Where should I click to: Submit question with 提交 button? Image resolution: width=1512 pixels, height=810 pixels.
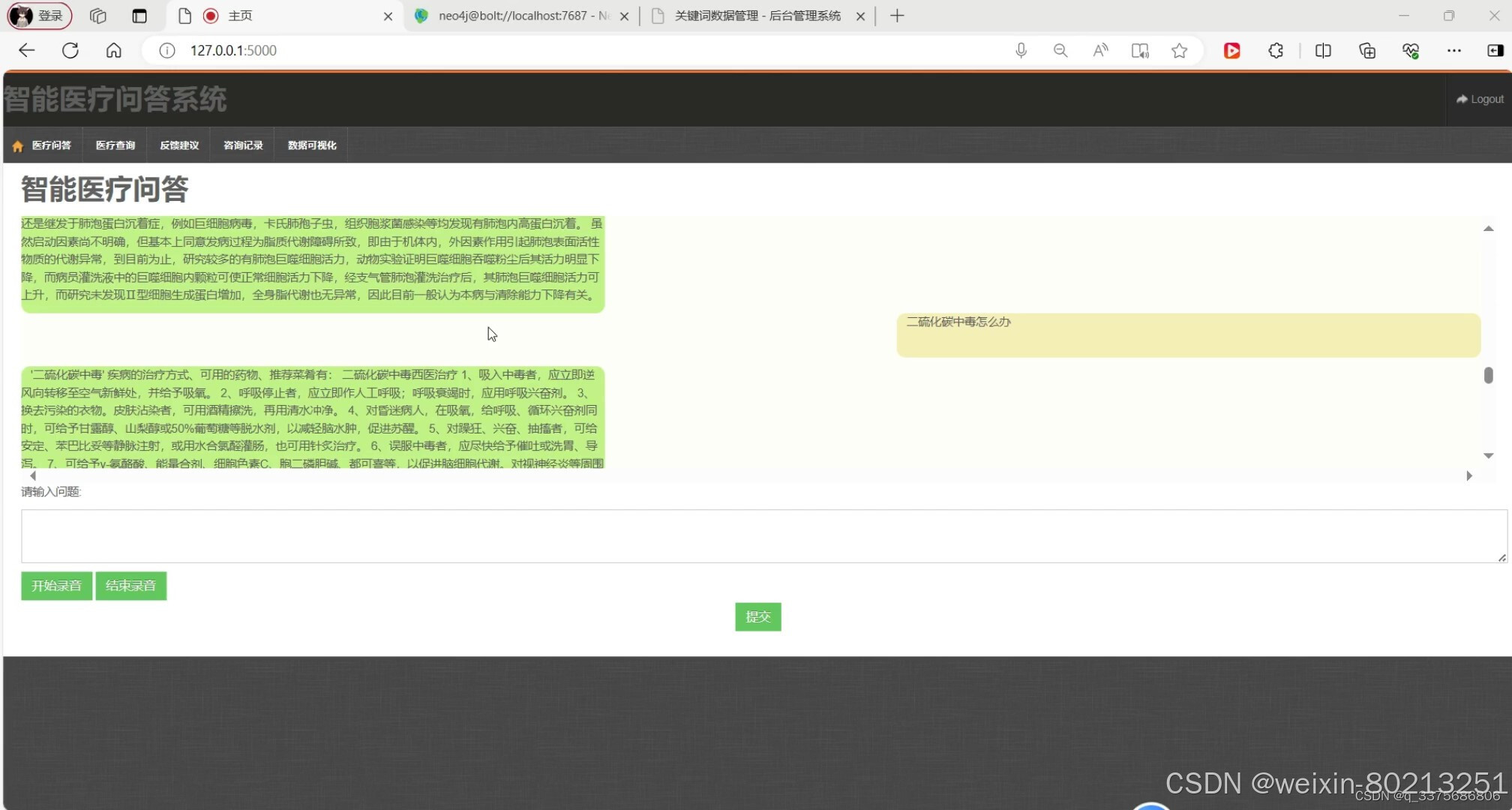(x=757, y=616)
